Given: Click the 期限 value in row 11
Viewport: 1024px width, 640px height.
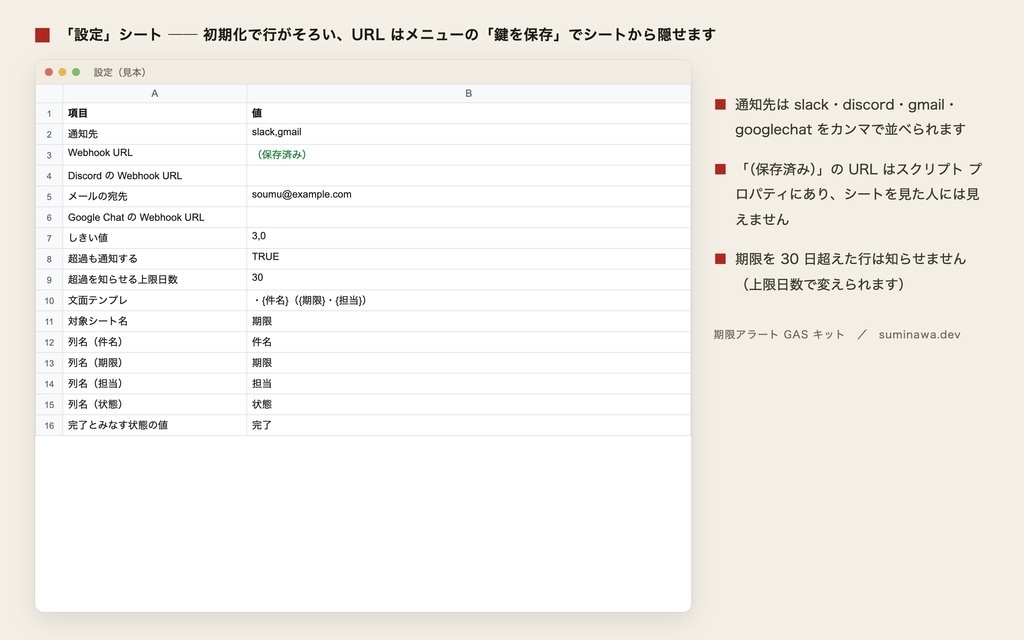Looking at the screenshot, I should (x=468, y=321).
